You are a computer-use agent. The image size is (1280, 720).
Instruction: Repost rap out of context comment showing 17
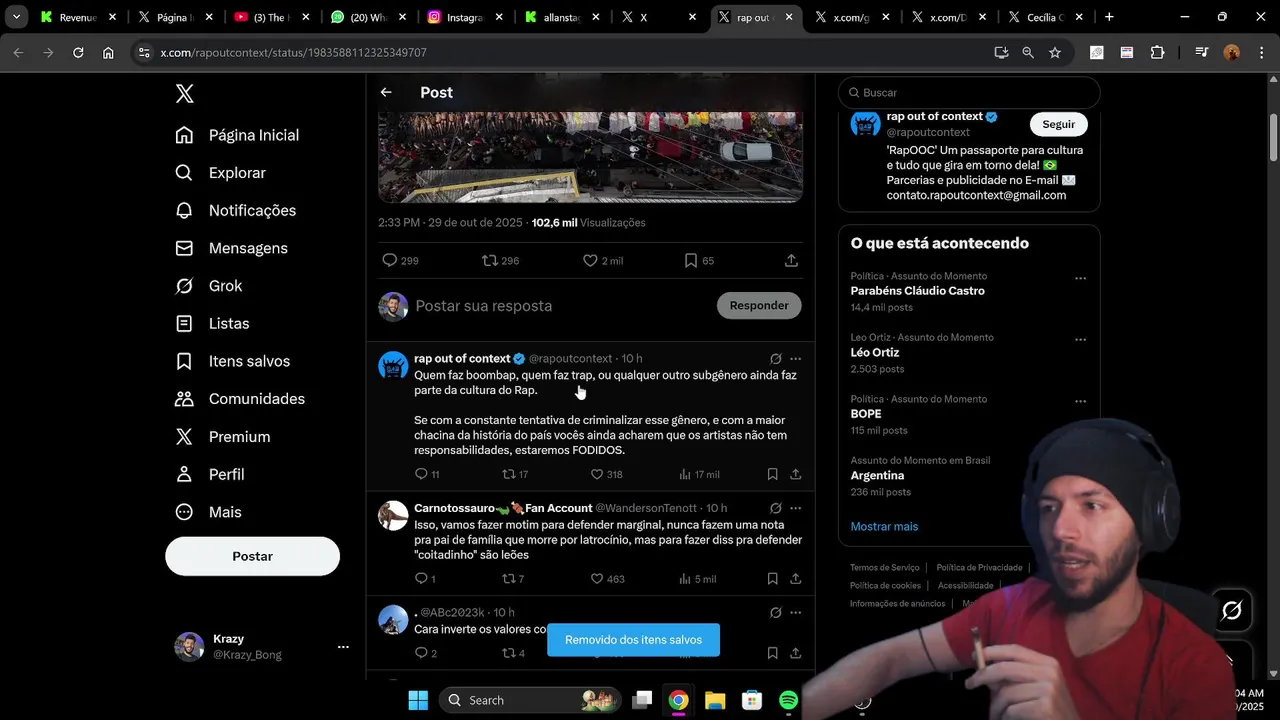point(508,474)
